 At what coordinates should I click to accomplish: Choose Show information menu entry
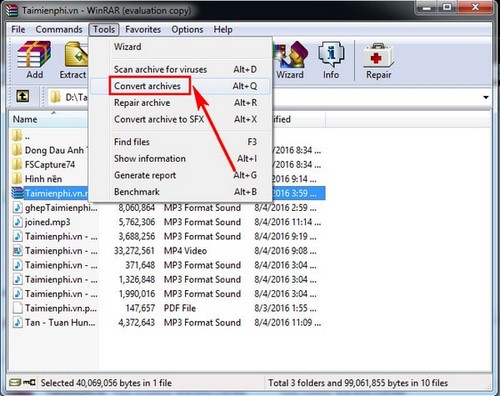(180, 159)
